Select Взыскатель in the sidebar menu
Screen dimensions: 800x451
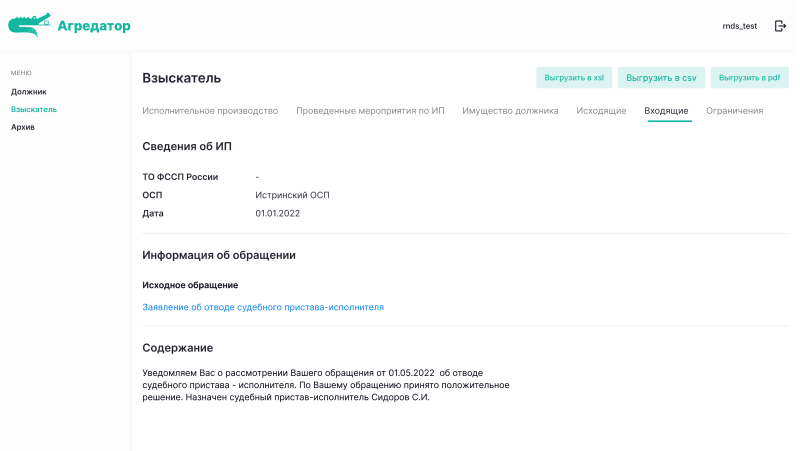click(x=34, y=109)
